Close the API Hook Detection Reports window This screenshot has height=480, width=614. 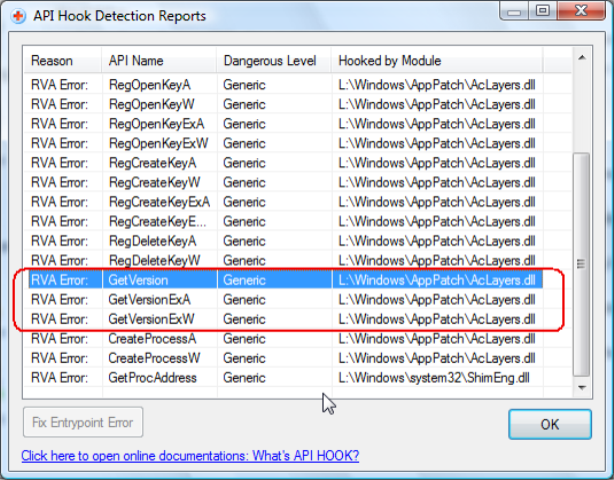pos(581,11)
